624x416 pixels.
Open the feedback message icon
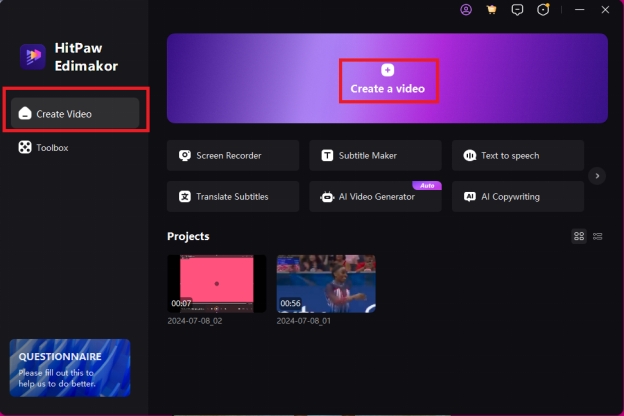pyautogui.click(x=517, y=10)
